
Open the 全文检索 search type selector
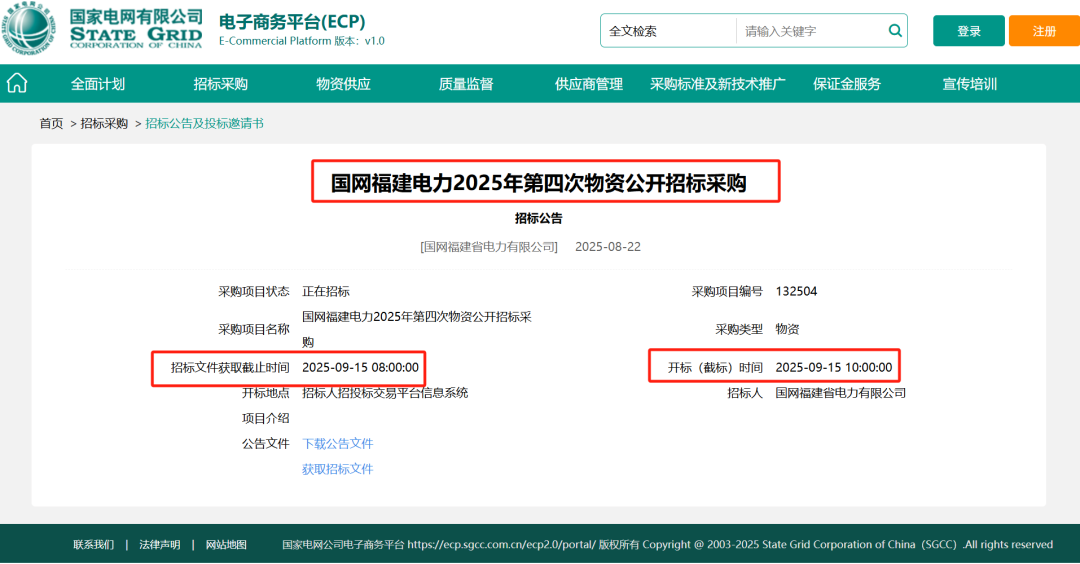pyautogui.click(x=668, y=31)
